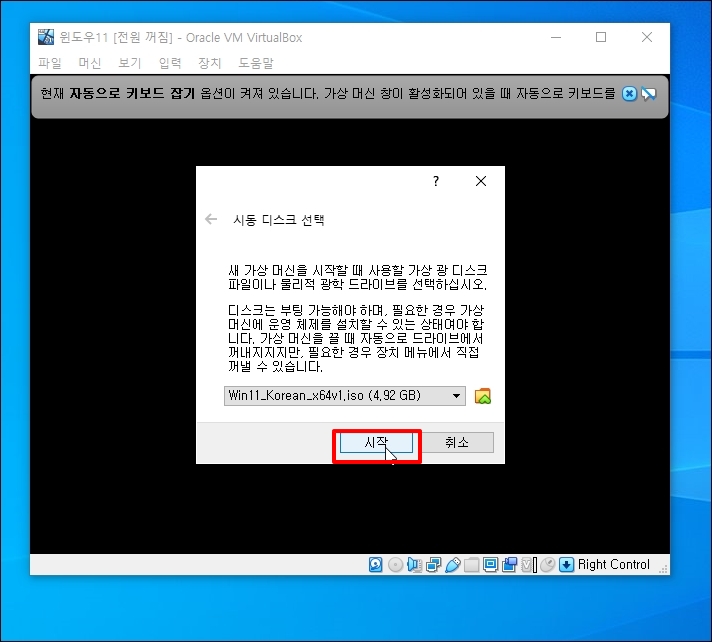Click the recording status icon
Viewport: 712px width, 642px height.
click(x=509, y=564)
